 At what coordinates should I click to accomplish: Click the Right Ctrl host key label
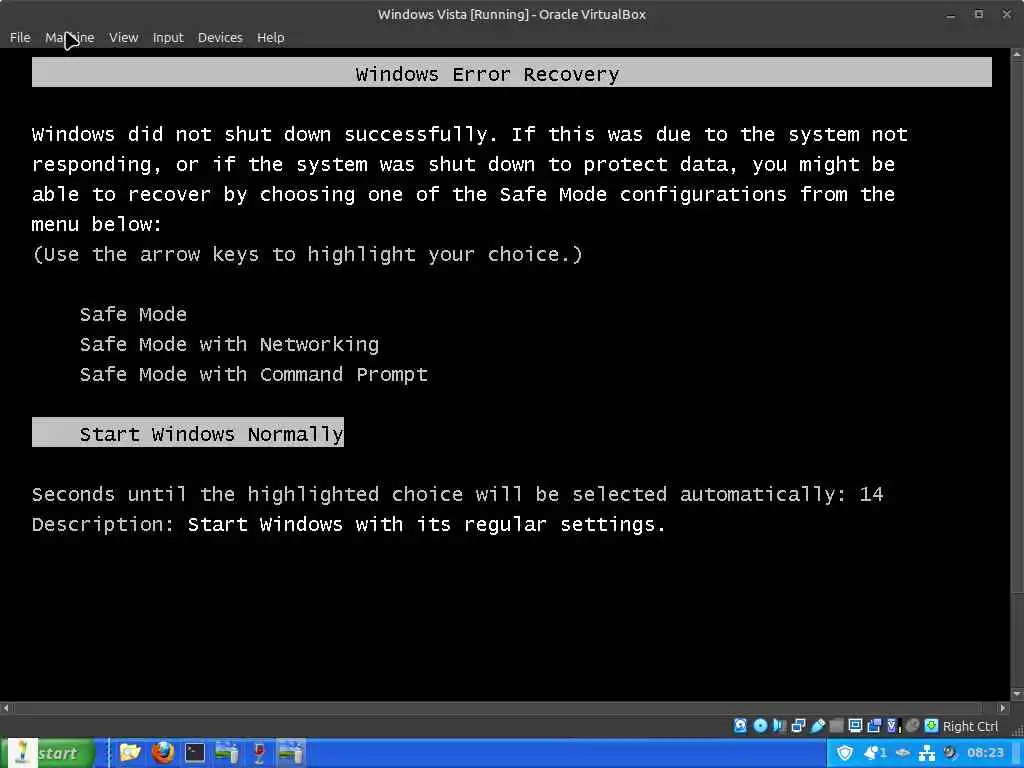[x=970, y=726]
